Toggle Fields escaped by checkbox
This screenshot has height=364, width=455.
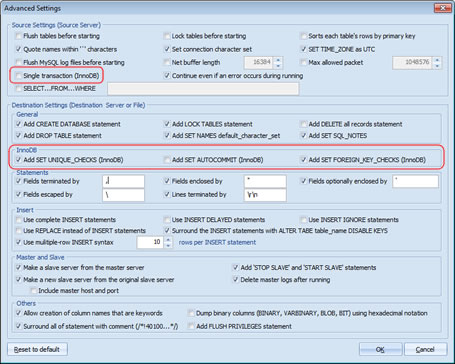click(18, 194)
